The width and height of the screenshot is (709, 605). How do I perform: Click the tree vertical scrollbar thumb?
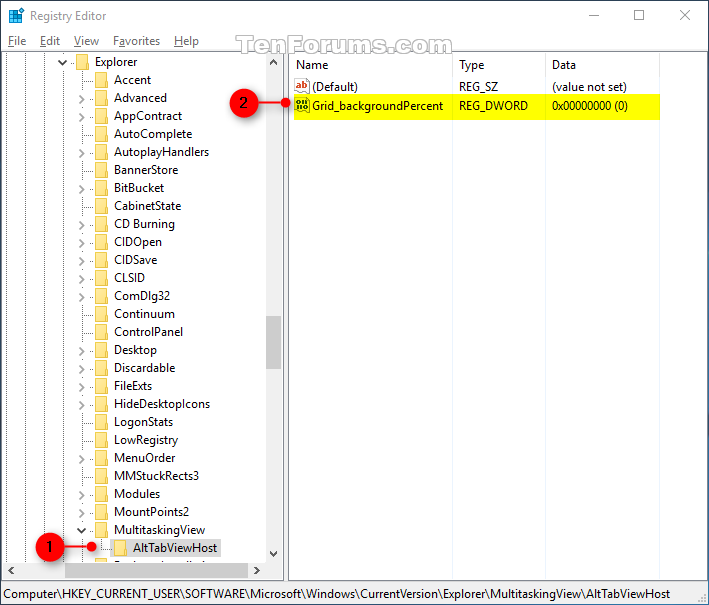[x=274, y=342]
